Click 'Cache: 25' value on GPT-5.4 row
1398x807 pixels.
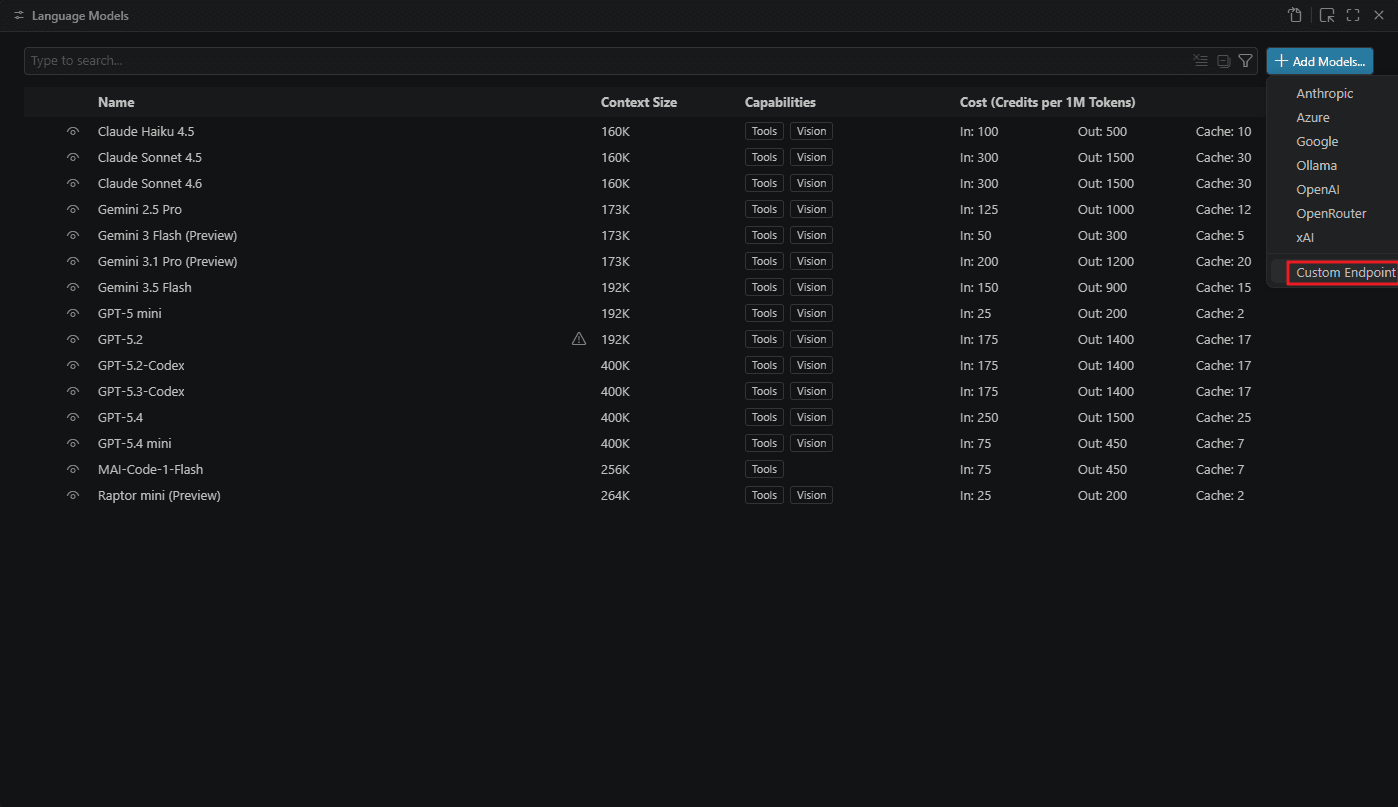tap(1223, 417)
